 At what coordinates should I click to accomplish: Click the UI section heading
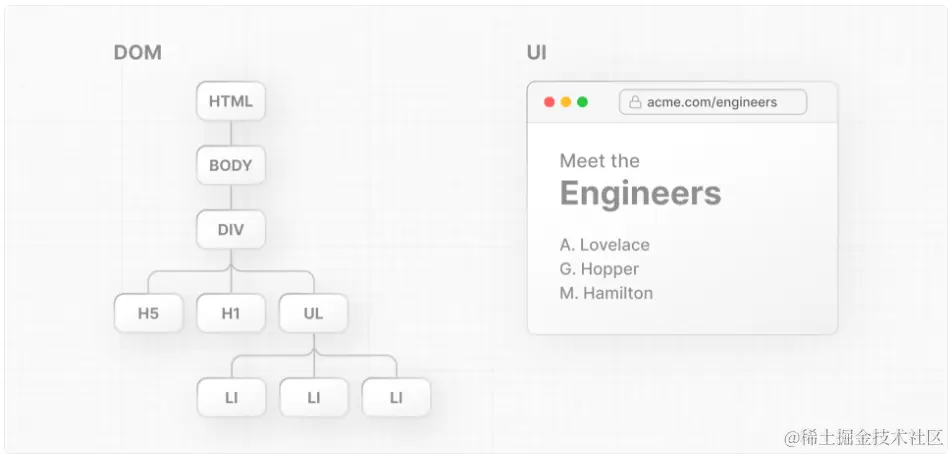point(537,53)
